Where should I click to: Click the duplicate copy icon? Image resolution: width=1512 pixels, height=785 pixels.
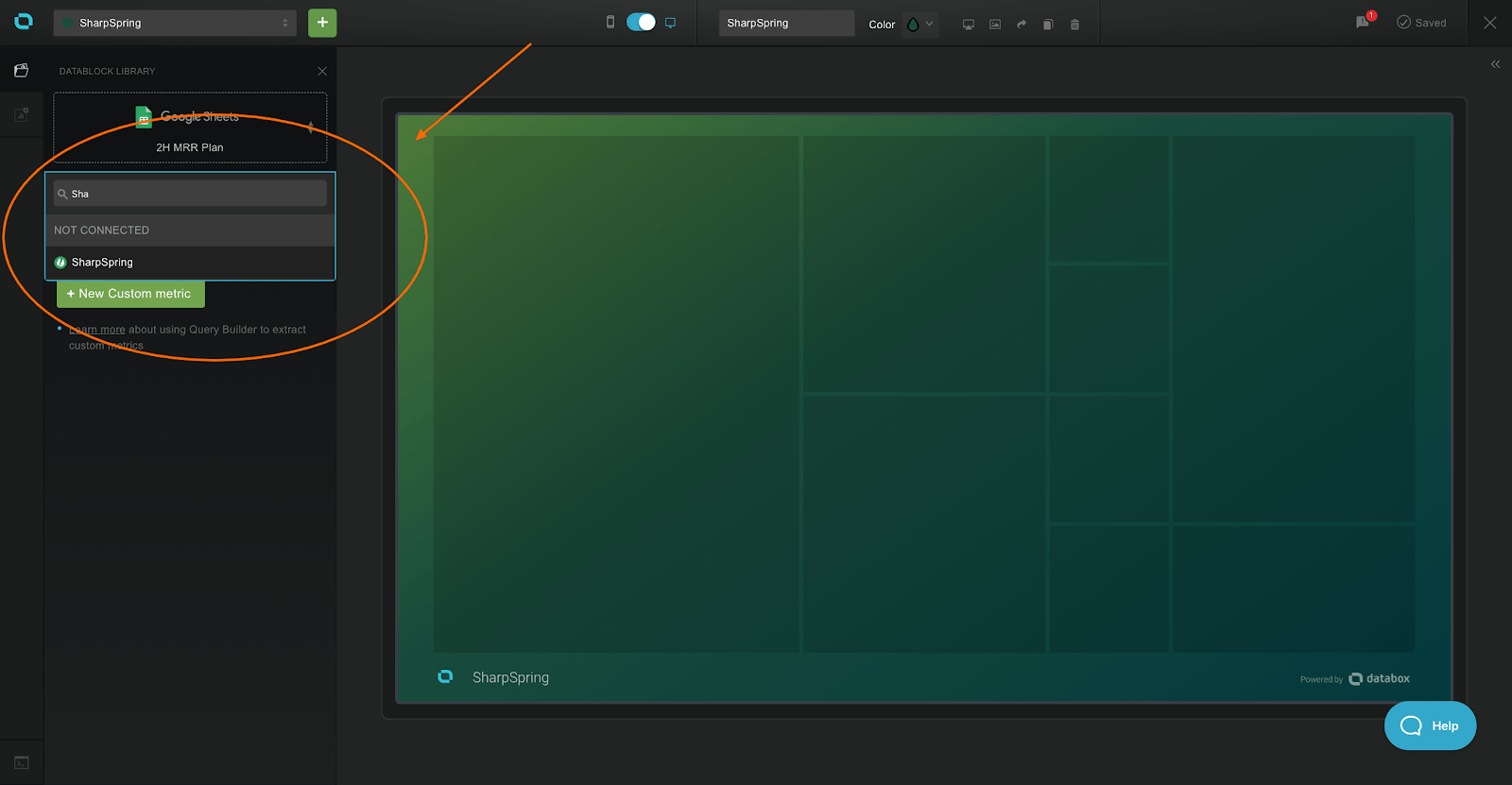[1048, 25]
